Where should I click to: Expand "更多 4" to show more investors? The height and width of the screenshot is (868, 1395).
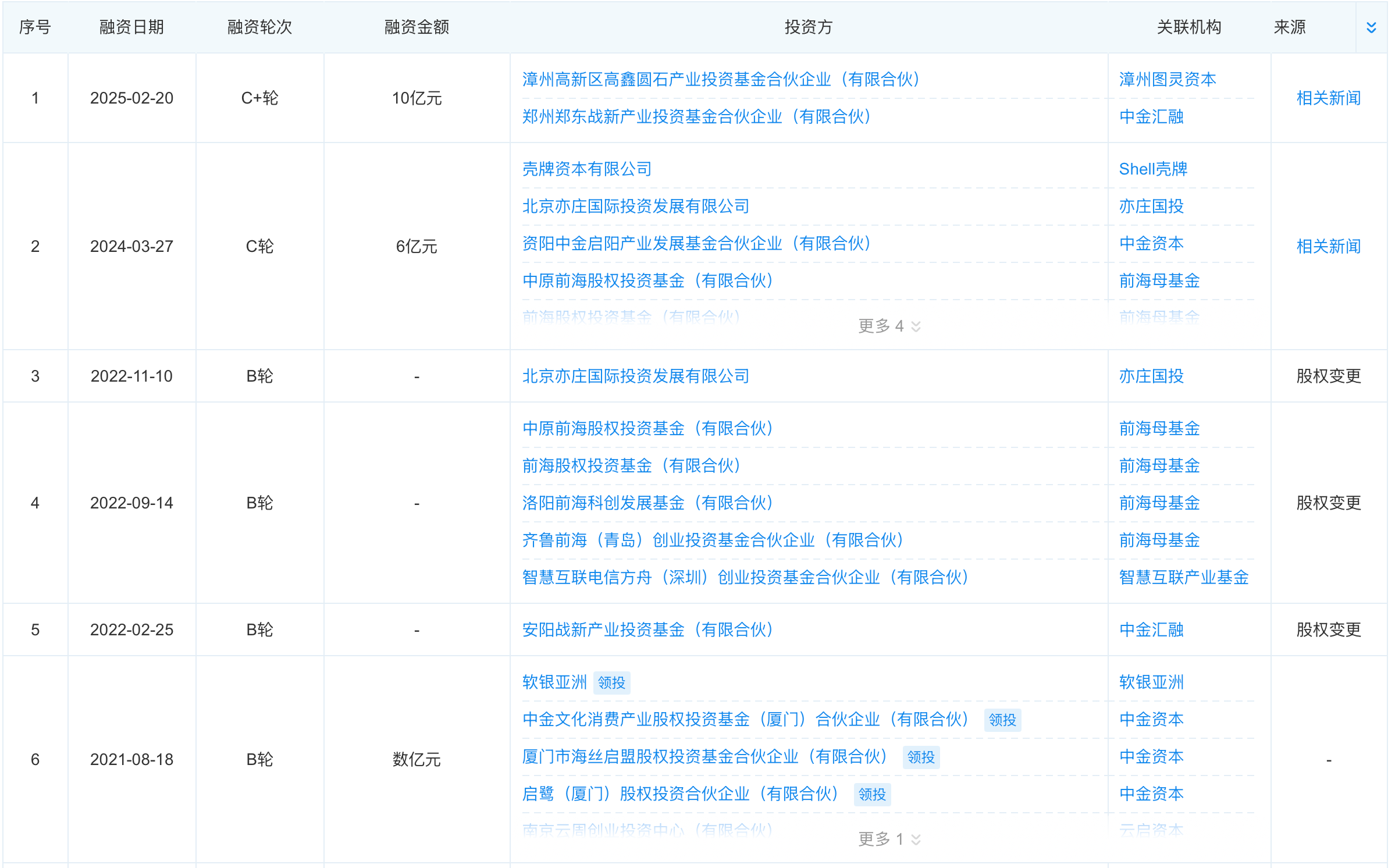click(x=888, y=326)
